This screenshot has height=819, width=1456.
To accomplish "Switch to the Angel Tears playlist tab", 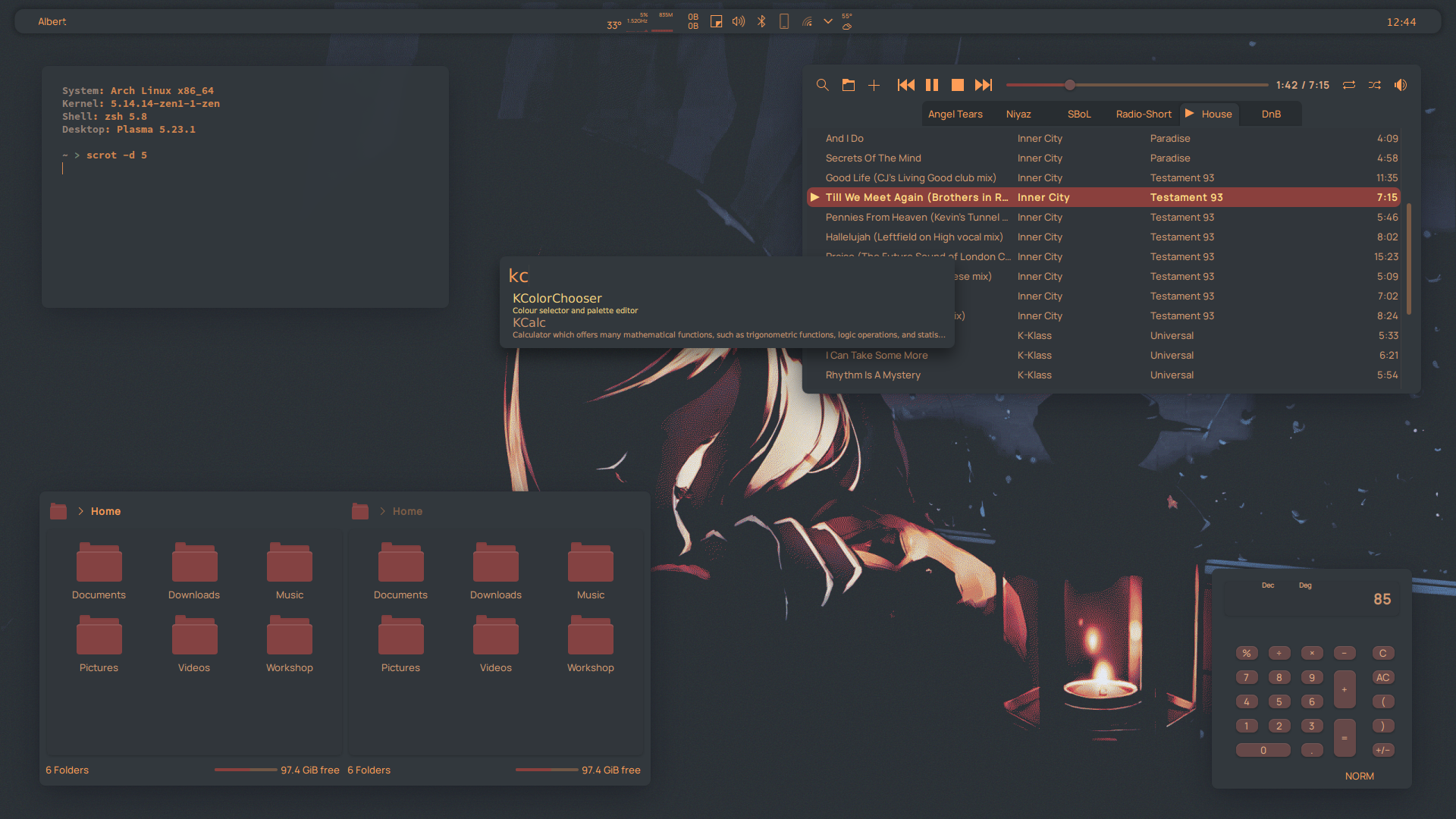I will point(955,115).
